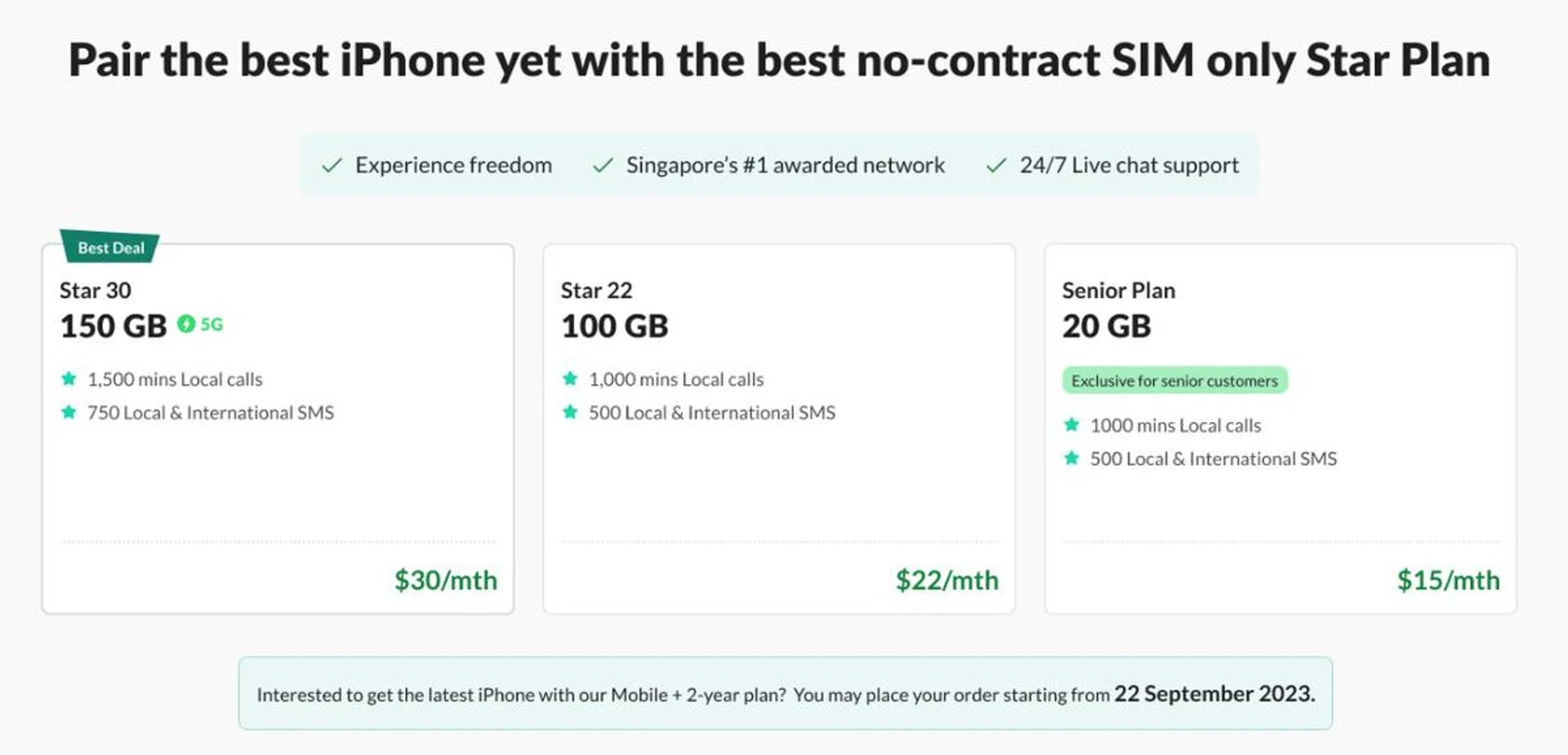Viewport: 1568px width, 755px height.
Task: Select the $15/mth price
Action: point(1448,580)
